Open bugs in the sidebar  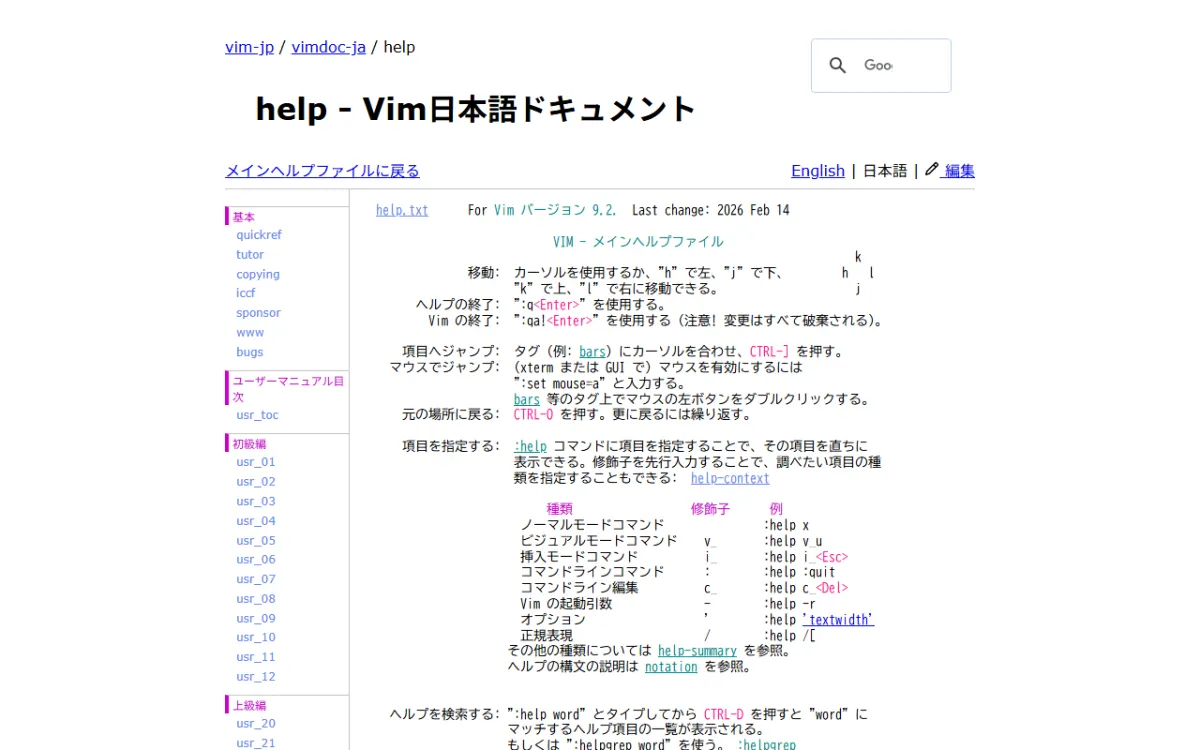click(x=250, y=352)
